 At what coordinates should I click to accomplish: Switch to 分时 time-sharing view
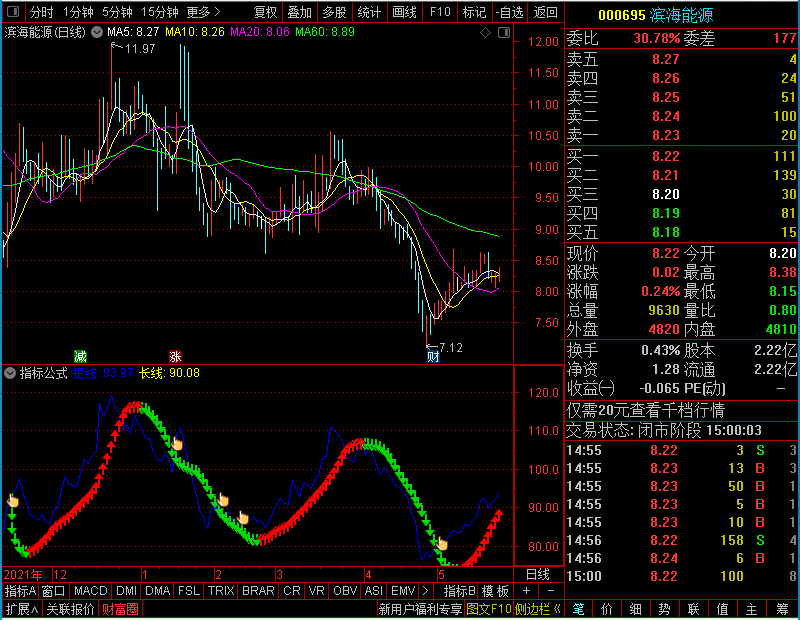(40, 12)
